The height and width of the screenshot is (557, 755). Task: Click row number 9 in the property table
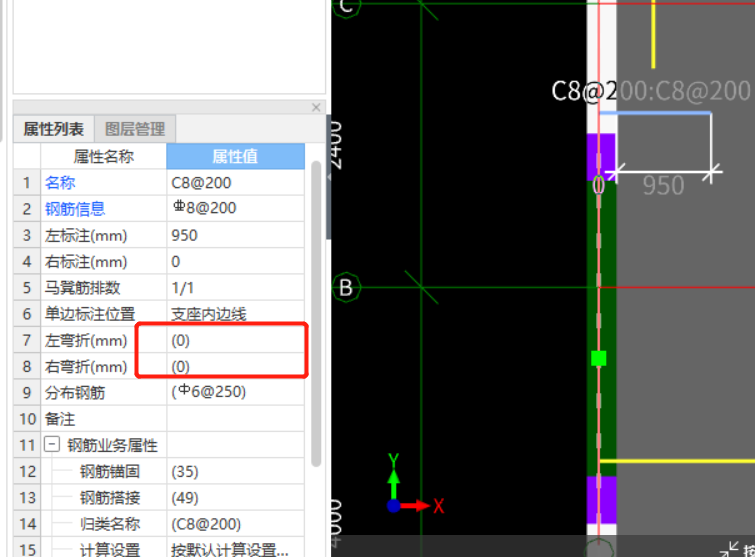click(x=27, y=393)
